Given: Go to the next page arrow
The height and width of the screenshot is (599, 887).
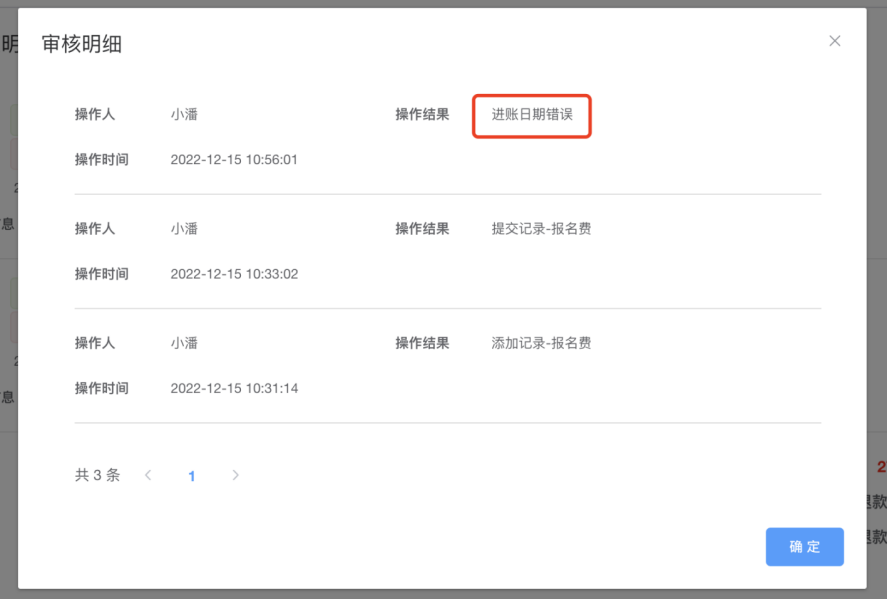Looking at the screenshot, I should (x=236, y=475).
